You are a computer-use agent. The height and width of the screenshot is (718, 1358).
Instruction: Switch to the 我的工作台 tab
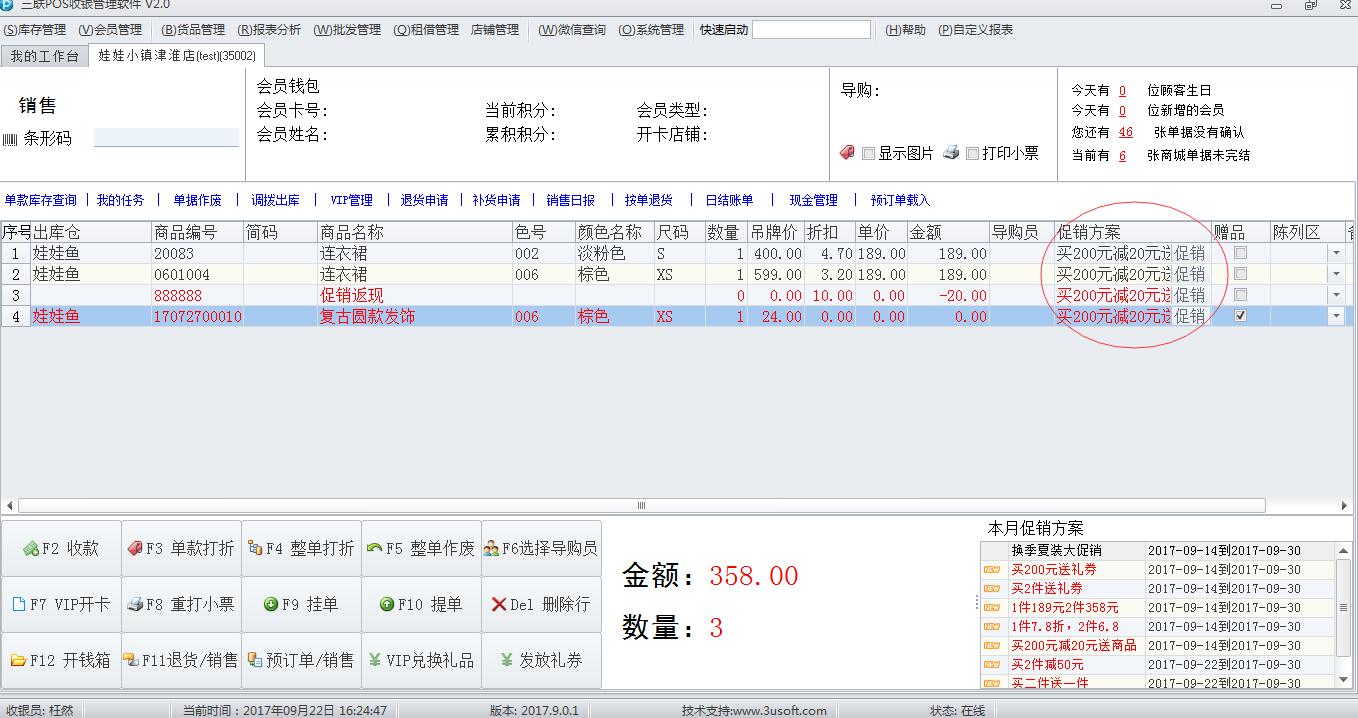(44, 56)
